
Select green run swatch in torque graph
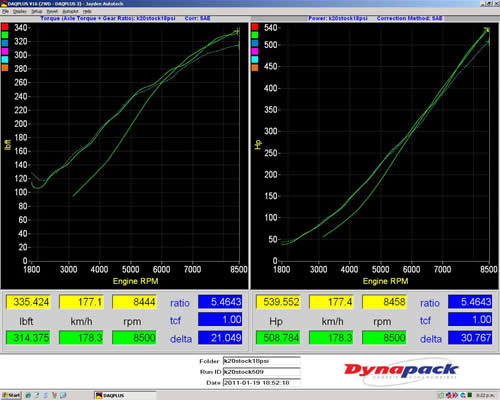coord(5,35)
